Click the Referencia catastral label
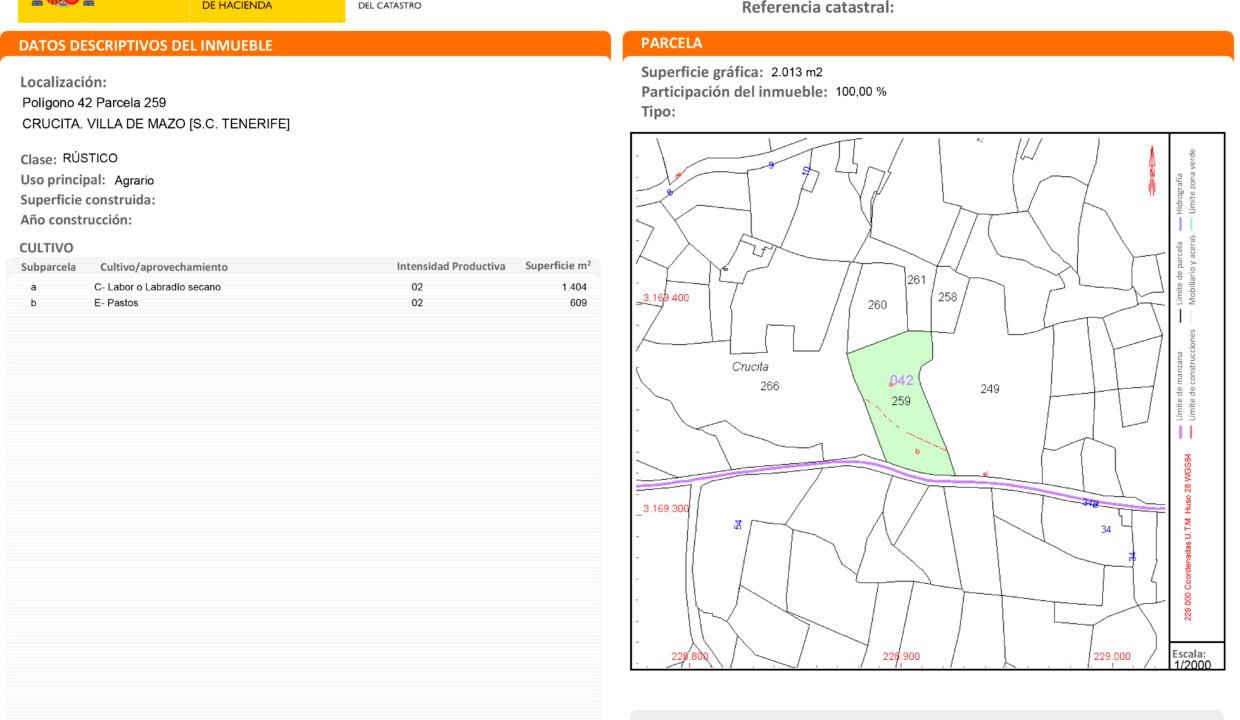Image resolution: width=1240 pixels, height=720 pixels. [x=818, y=8]
